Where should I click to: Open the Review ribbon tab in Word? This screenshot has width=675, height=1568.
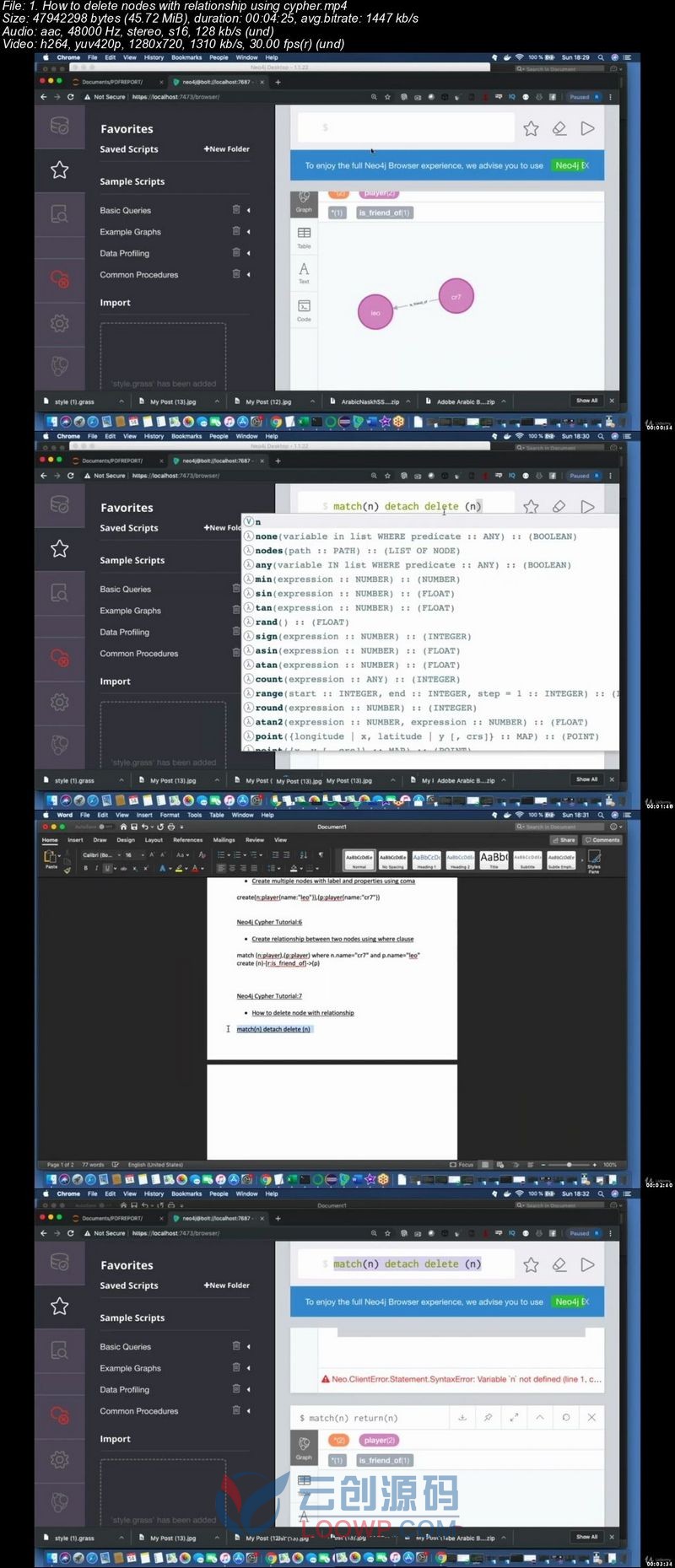[255, 840]
